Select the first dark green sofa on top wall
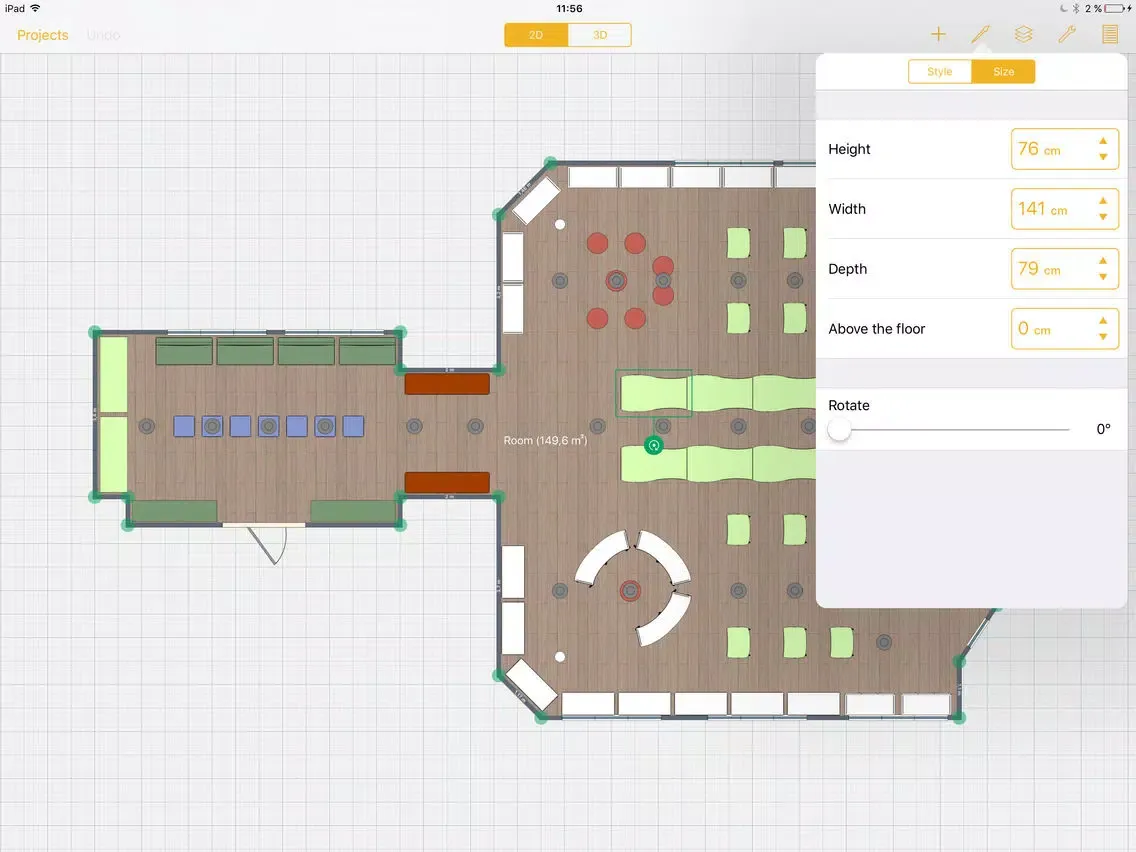This screenshot has width=1136, height=852. click(184, 351)
